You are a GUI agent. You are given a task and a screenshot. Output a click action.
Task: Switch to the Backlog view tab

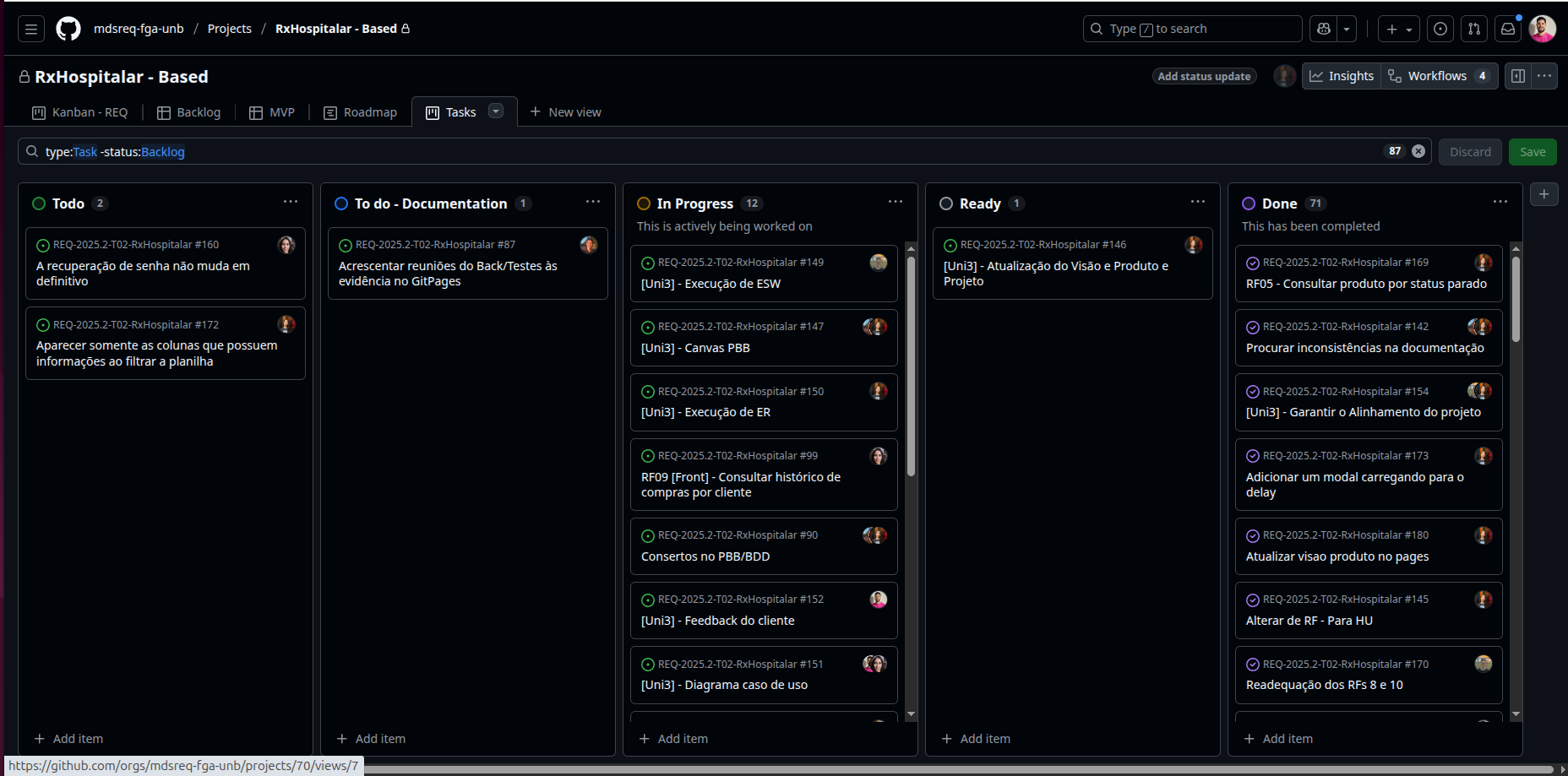[x=189, y=112]
